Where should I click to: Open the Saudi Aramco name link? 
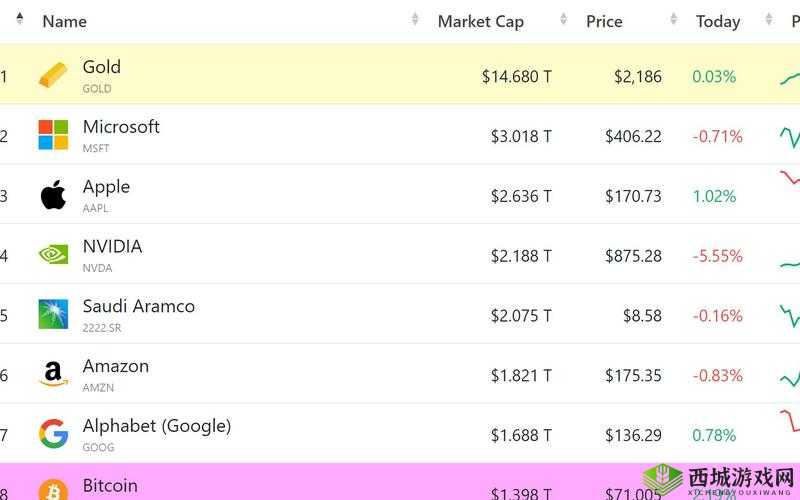138,306
